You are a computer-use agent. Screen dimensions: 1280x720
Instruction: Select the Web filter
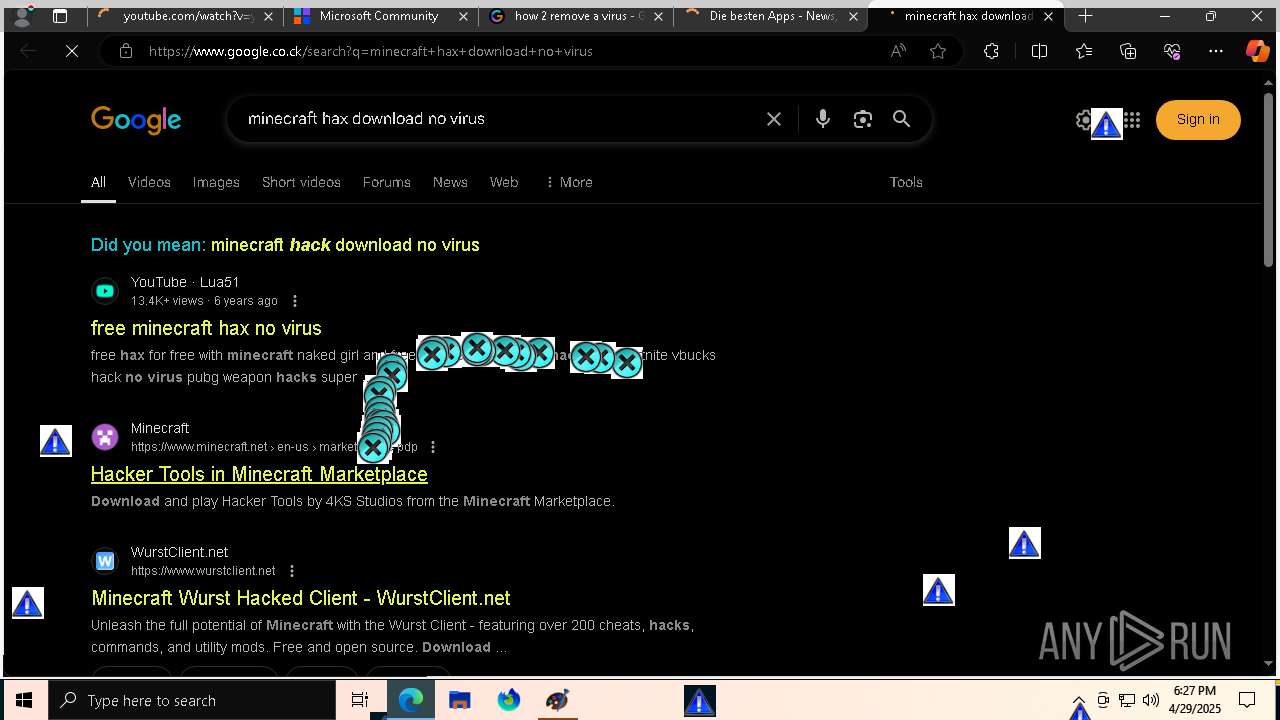504,182
